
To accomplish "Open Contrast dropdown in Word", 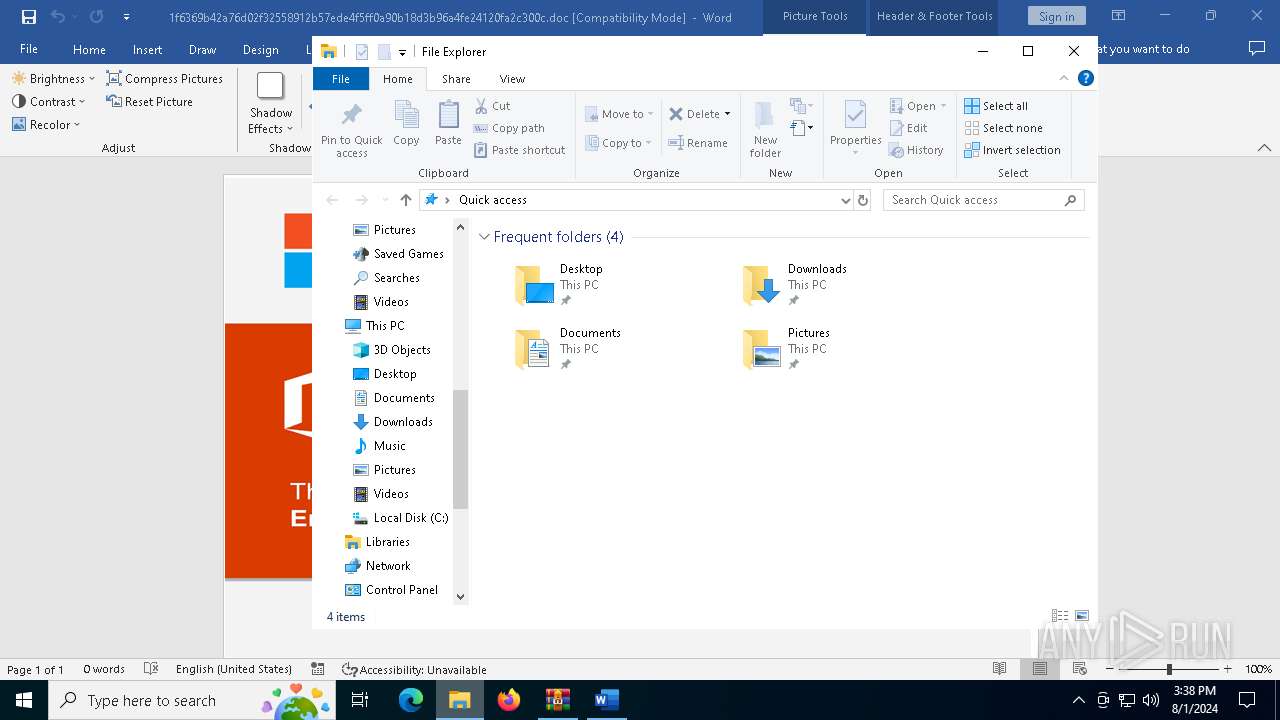I will 48,102.
